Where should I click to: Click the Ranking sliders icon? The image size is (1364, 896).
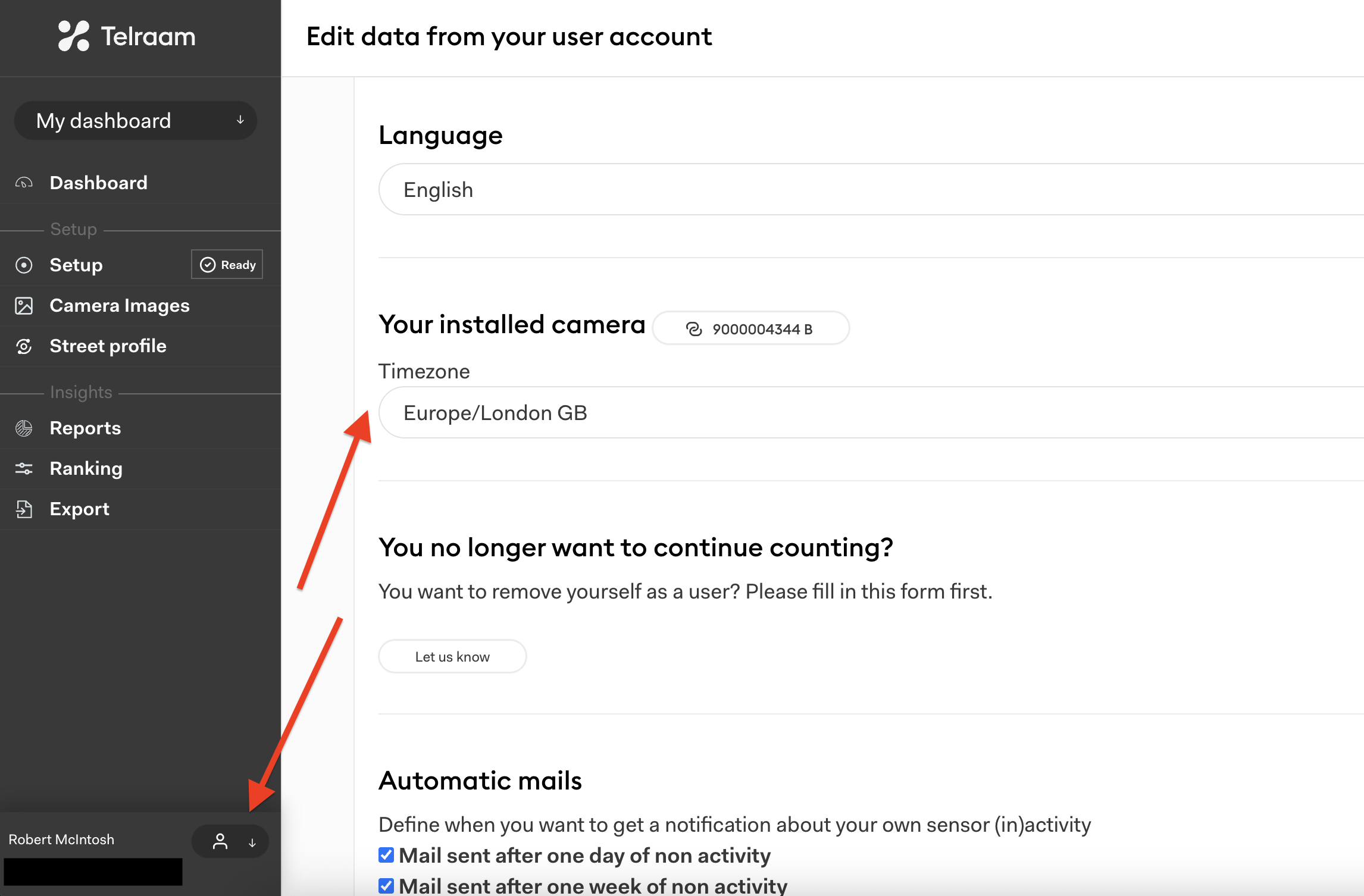point(24,469)
